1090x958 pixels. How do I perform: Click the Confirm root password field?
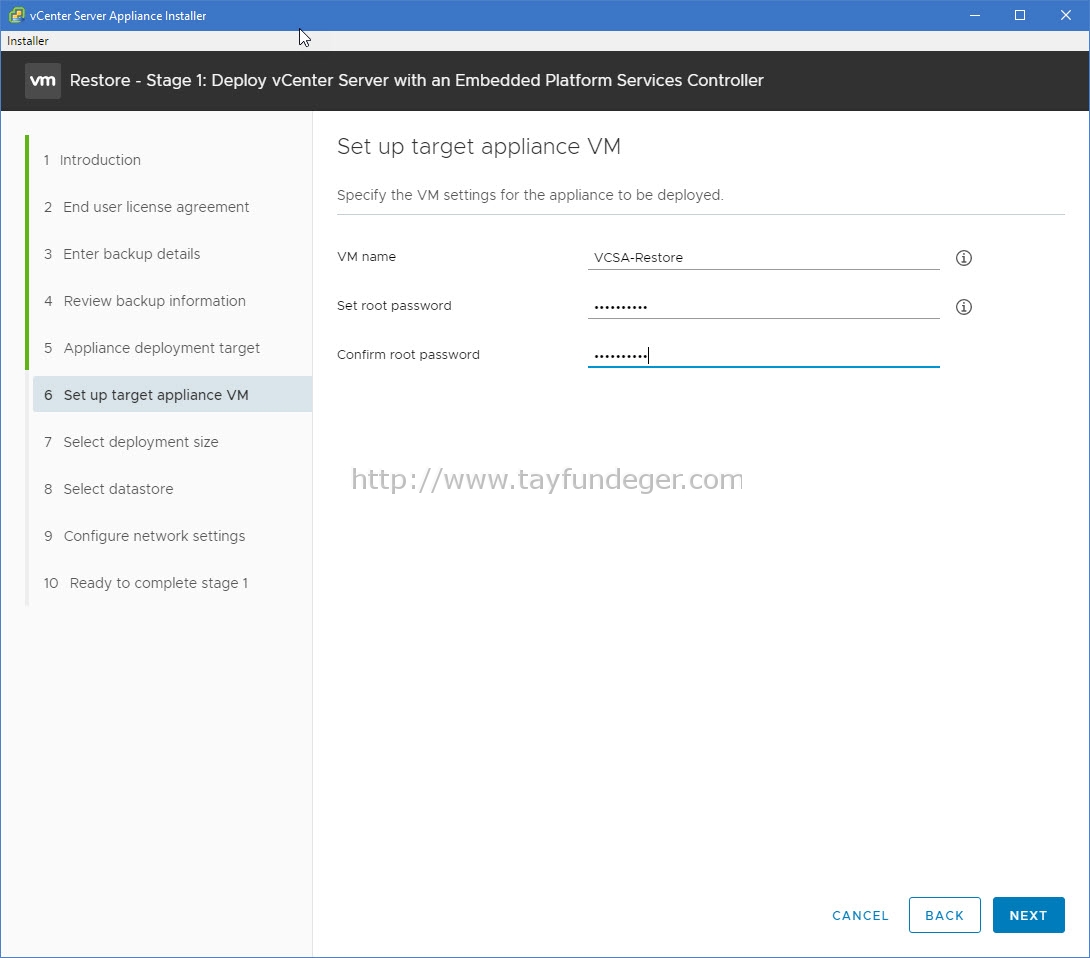click(x=763, y=355)
